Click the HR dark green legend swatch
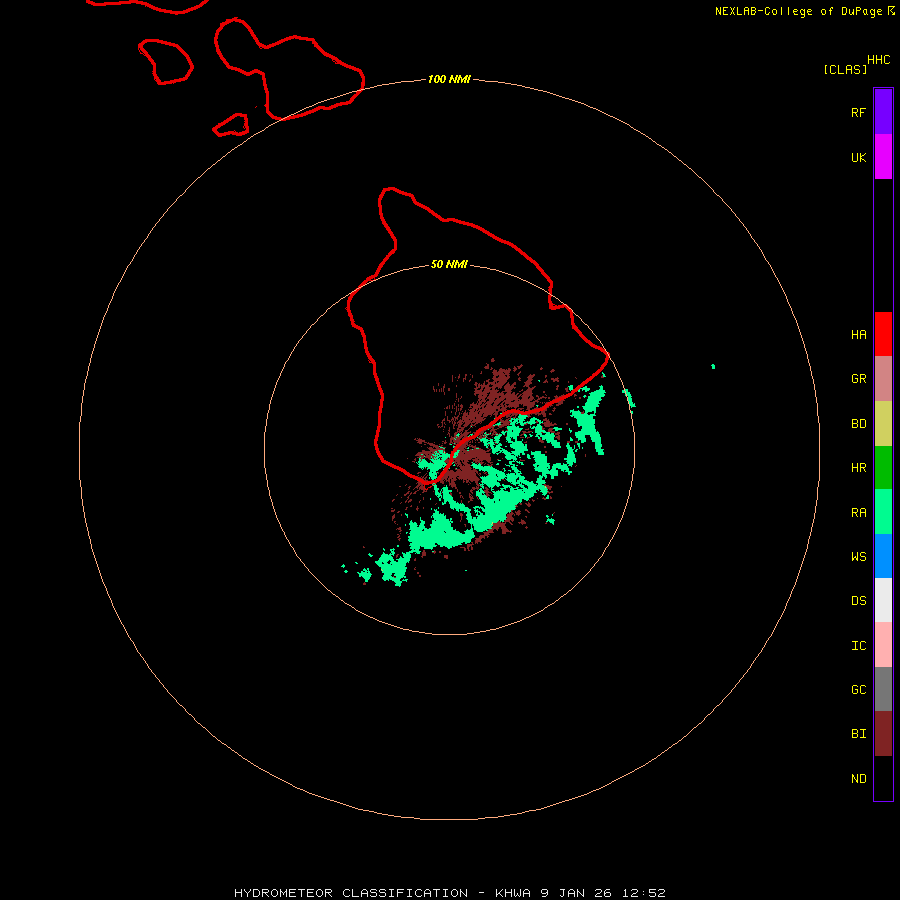Viewport: 900px width, 900px height. point(883,467)
